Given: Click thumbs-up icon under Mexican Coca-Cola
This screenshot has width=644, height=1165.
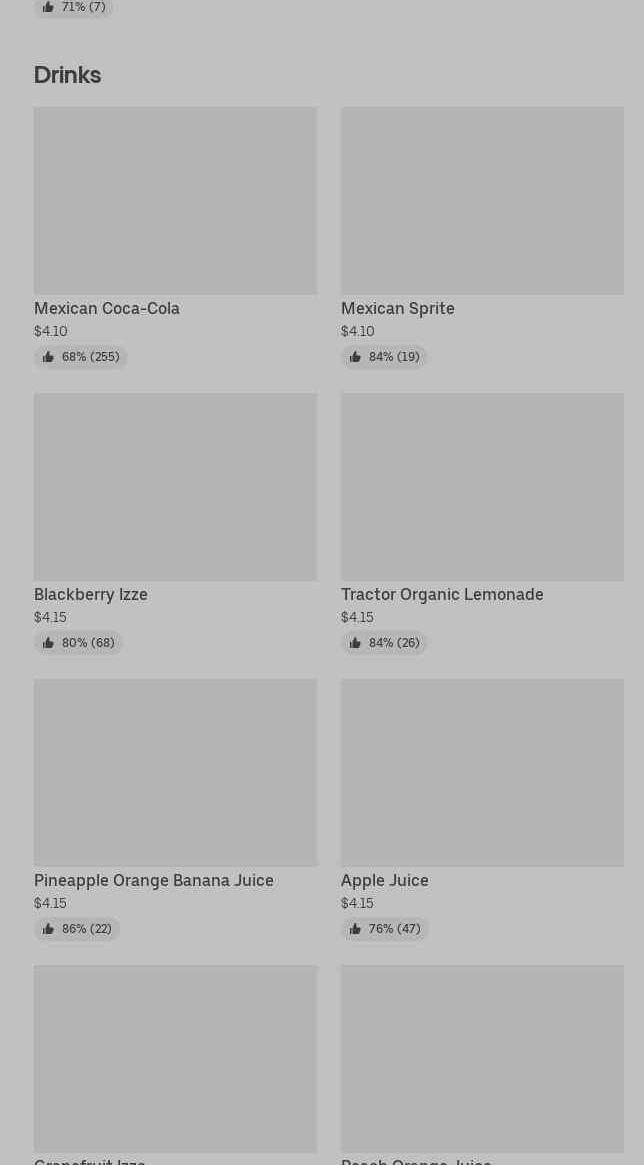Looking at the screenshot, I should click(x=48, y=357).
